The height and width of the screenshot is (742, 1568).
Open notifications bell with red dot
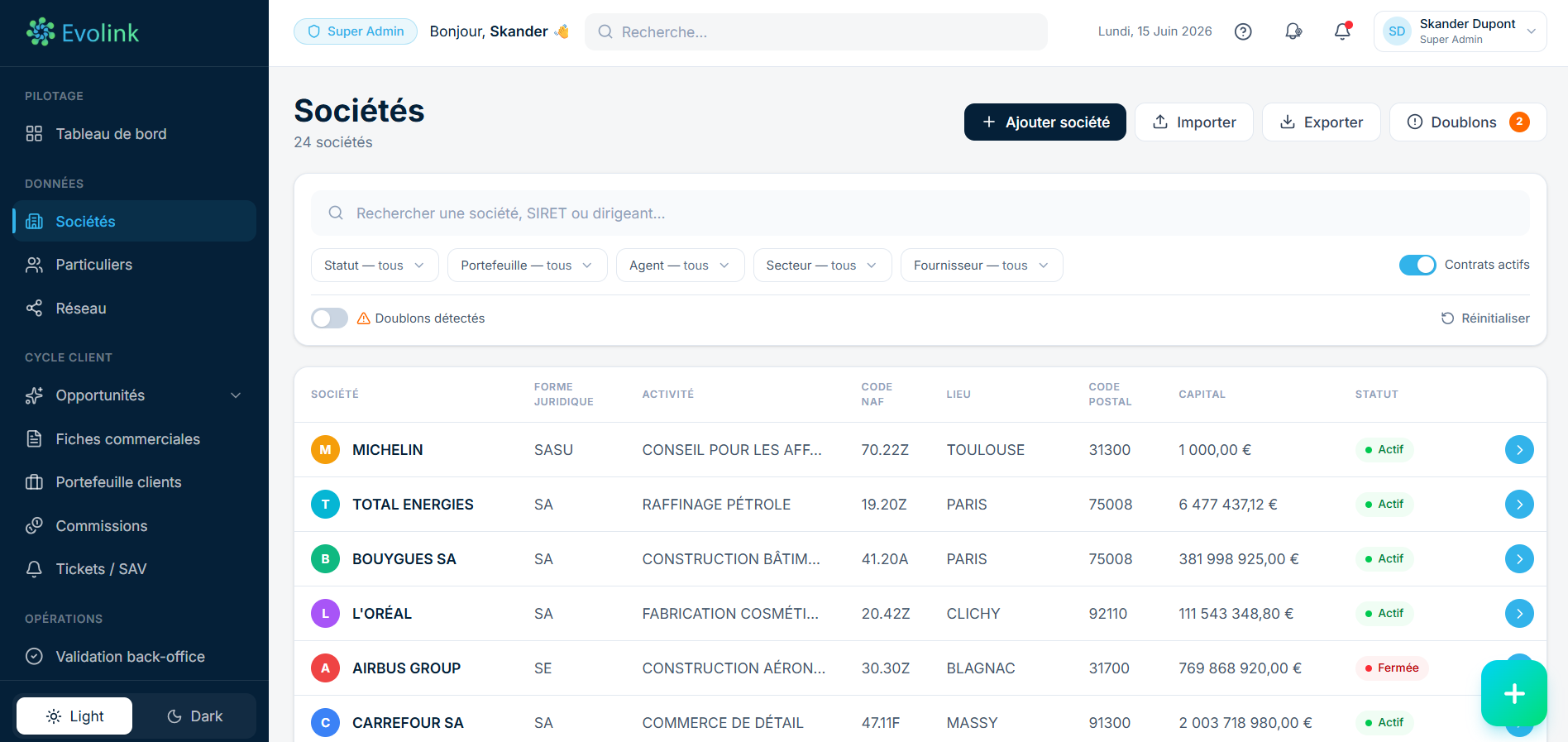1342,31
